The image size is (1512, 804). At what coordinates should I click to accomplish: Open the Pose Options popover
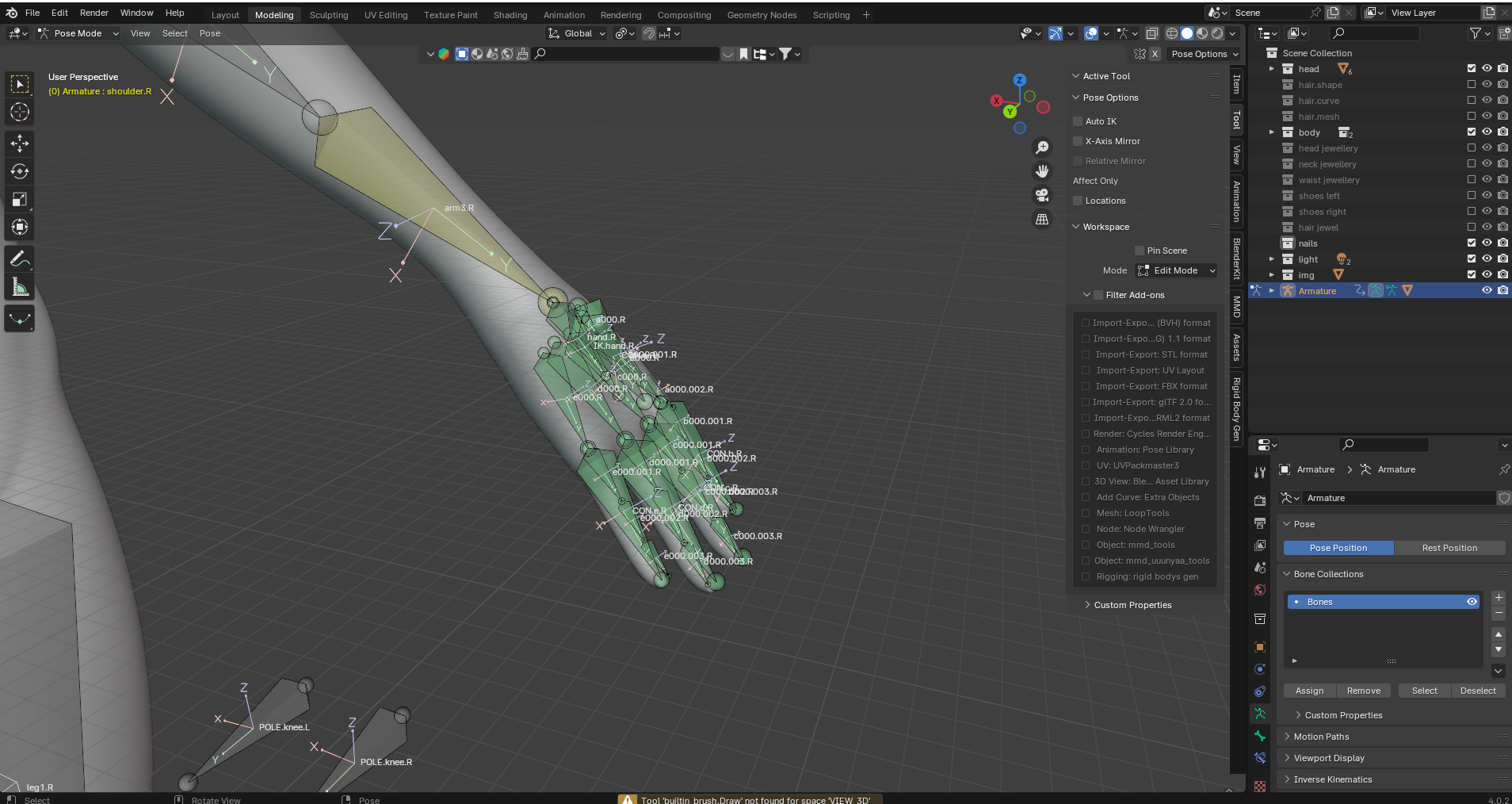[1204, 54]
